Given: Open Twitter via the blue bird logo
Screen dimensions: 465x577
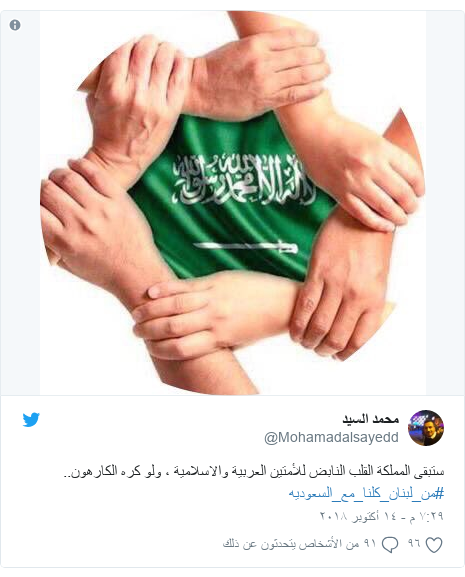Looking at the screenshot, I should [x=31, y=420].
